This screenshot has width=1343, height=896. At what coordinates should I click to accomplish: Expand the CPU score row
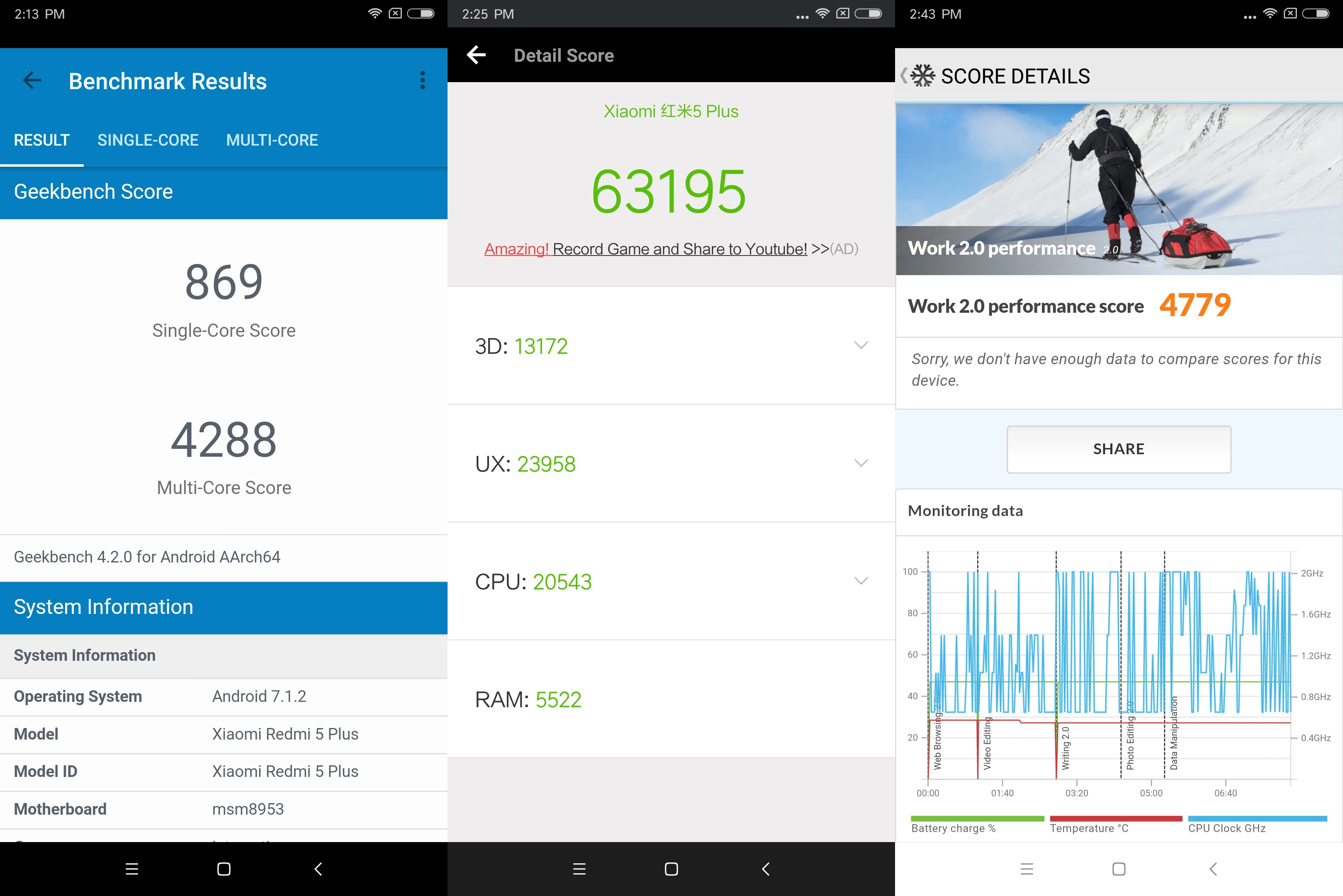[x=671, y=581]
